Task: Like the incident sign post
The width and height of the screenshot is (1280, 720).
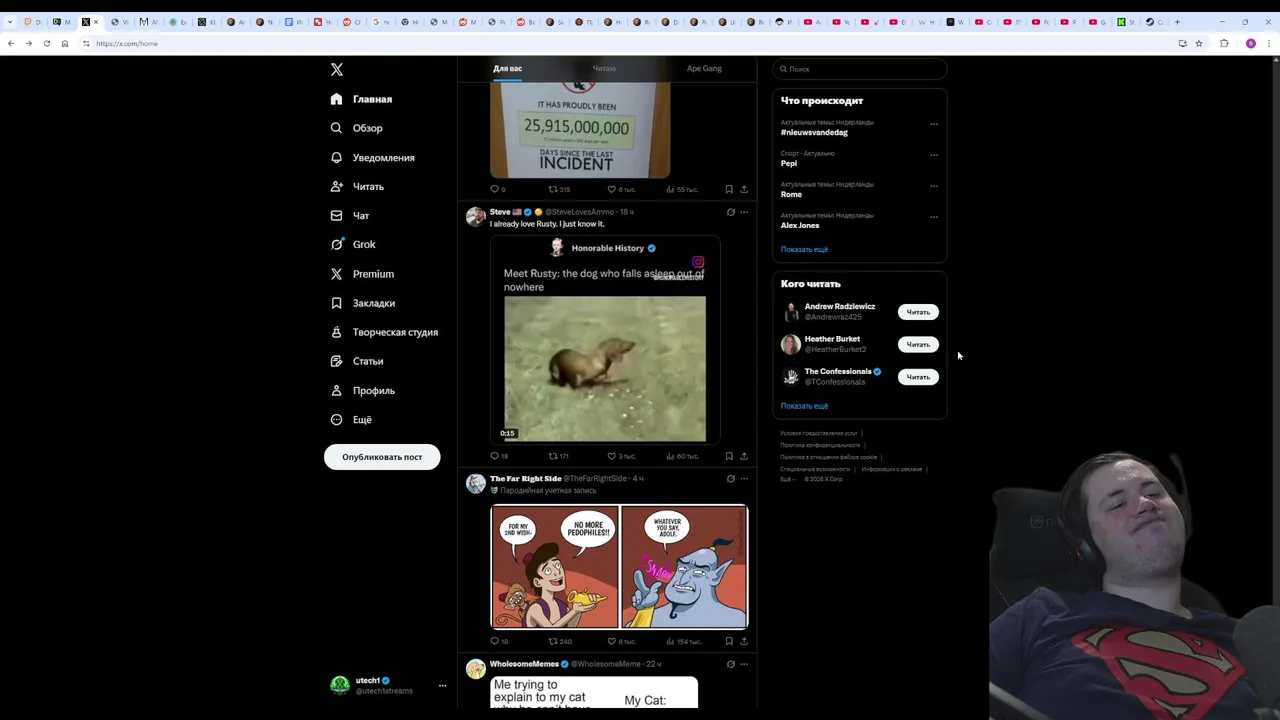Action: (x=620, y=189)
